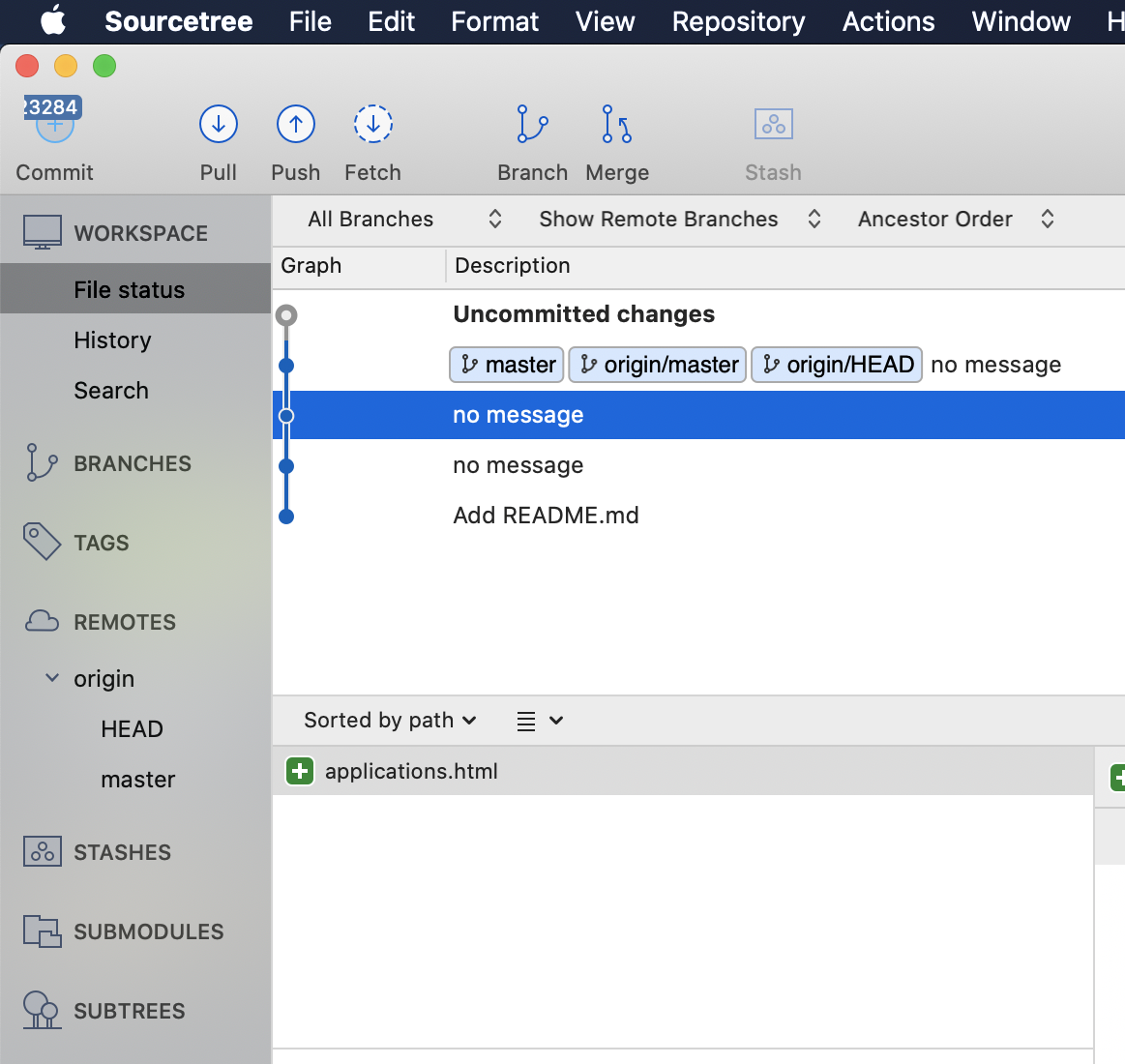Image resolution: width=1125 pixels, height=1064 pixels.
Task: Open the Actions menu
Action: pyautogui.click(x=888, y=21)
